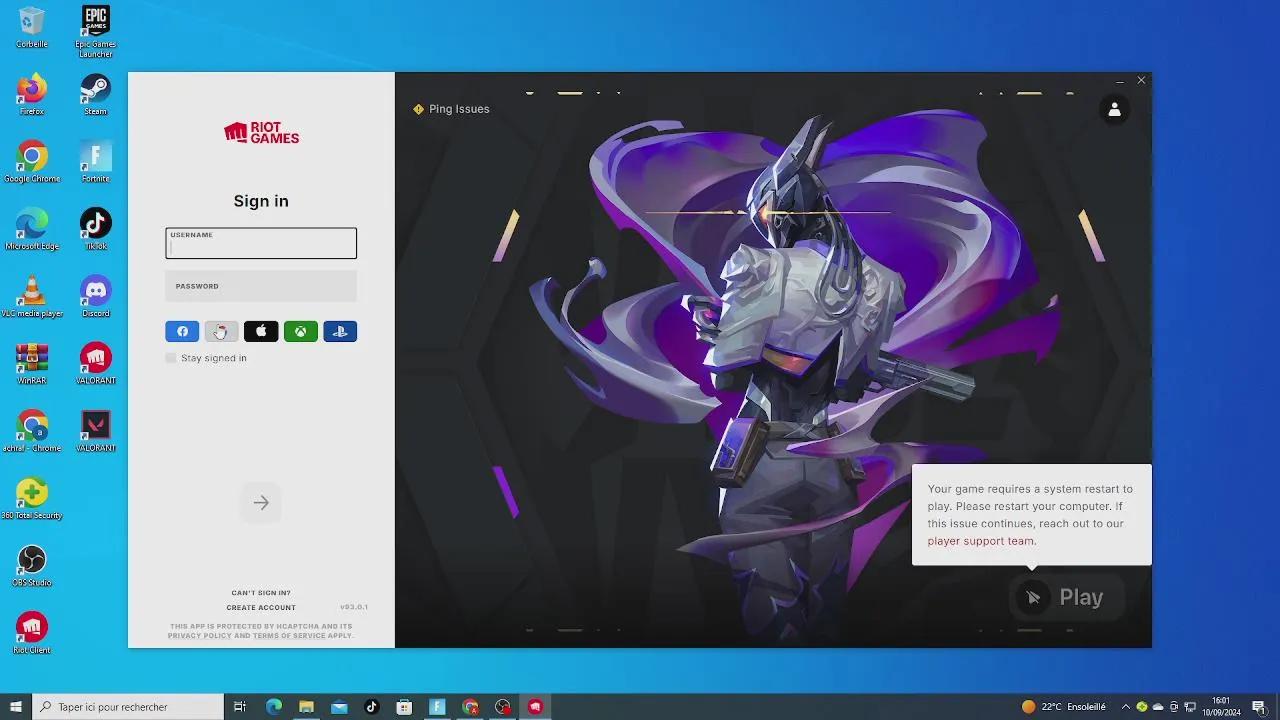Click the player support team link
The height and width of the screenshot is (720, 1280).
point(981,541)
